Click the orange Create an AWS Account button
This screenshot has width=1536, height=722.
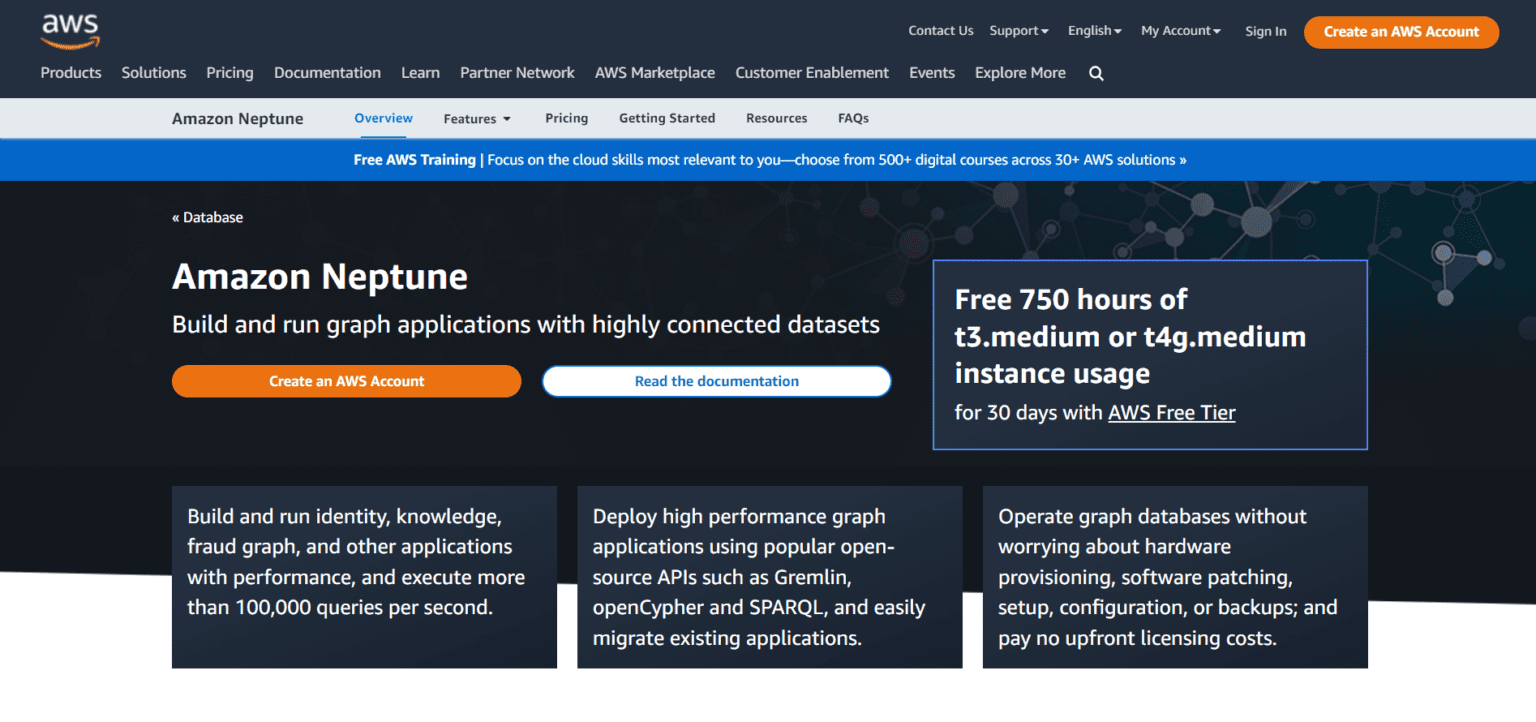pos(346,381)
